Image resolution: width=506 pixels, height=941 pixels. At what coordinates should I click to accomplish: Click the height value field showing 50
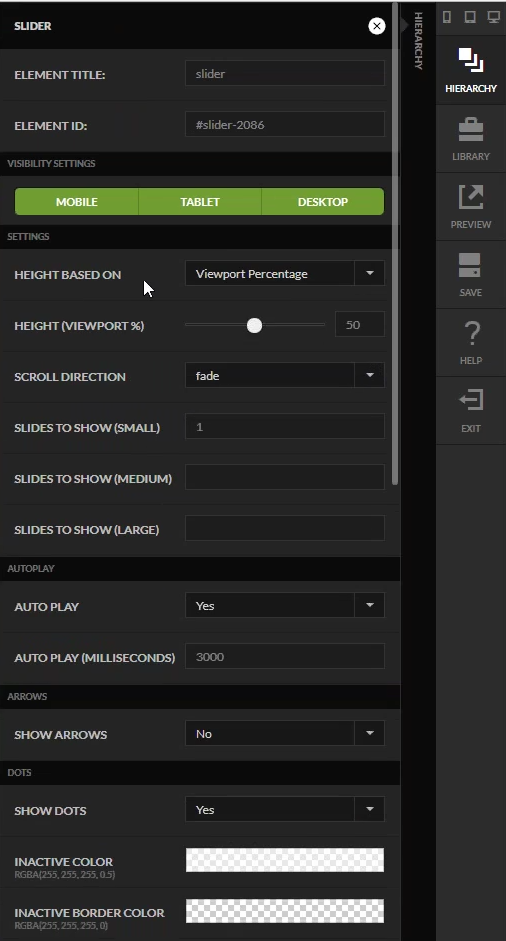pyautogui.click(x=360, y=325)
